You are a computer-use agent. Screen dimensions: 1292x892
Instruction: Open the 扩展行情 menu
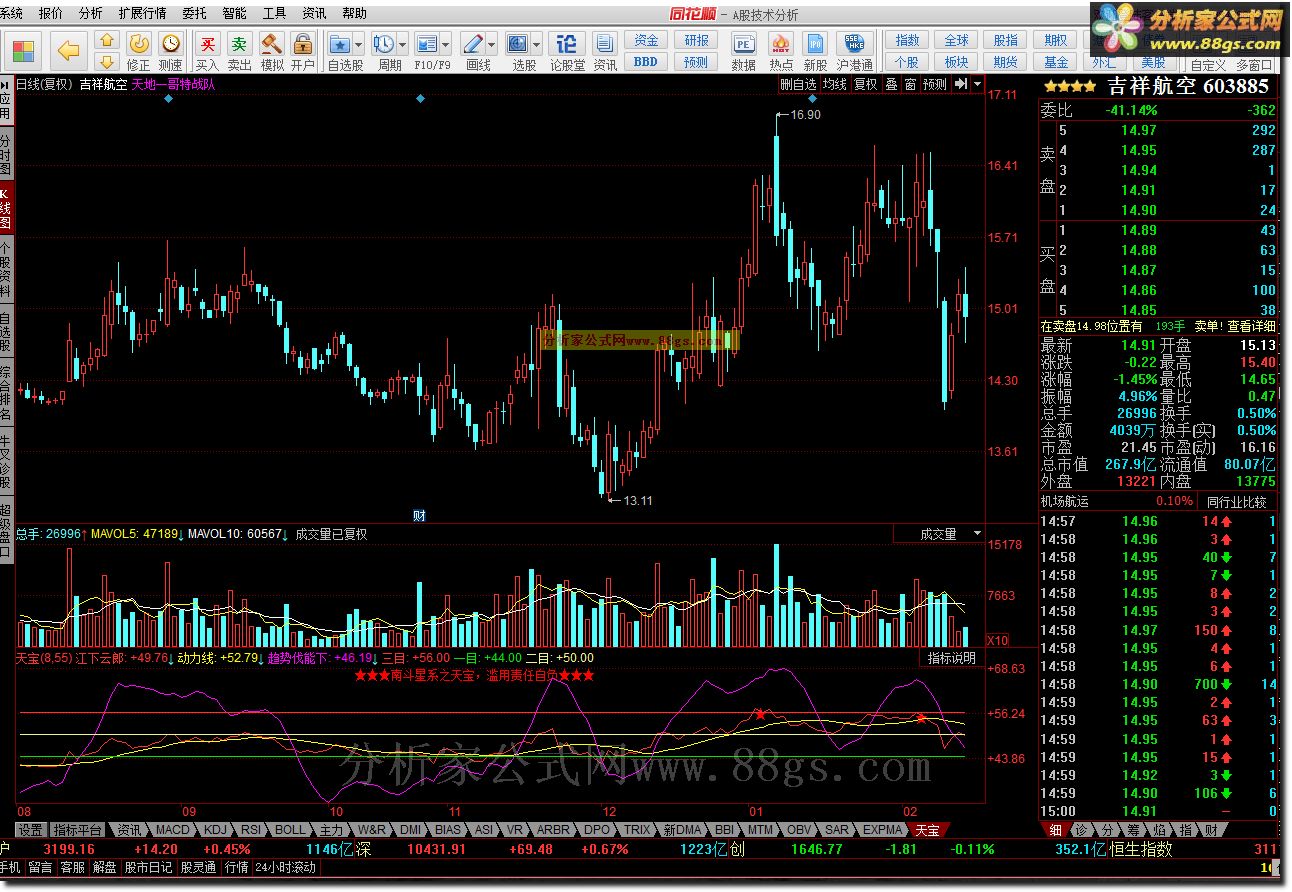[x=142, y=13]
